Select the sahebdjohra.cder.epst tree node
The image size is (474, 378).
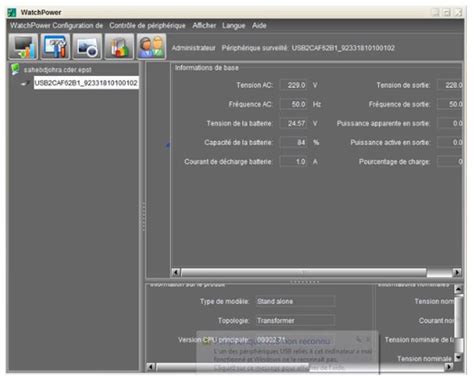pos(58,70)
